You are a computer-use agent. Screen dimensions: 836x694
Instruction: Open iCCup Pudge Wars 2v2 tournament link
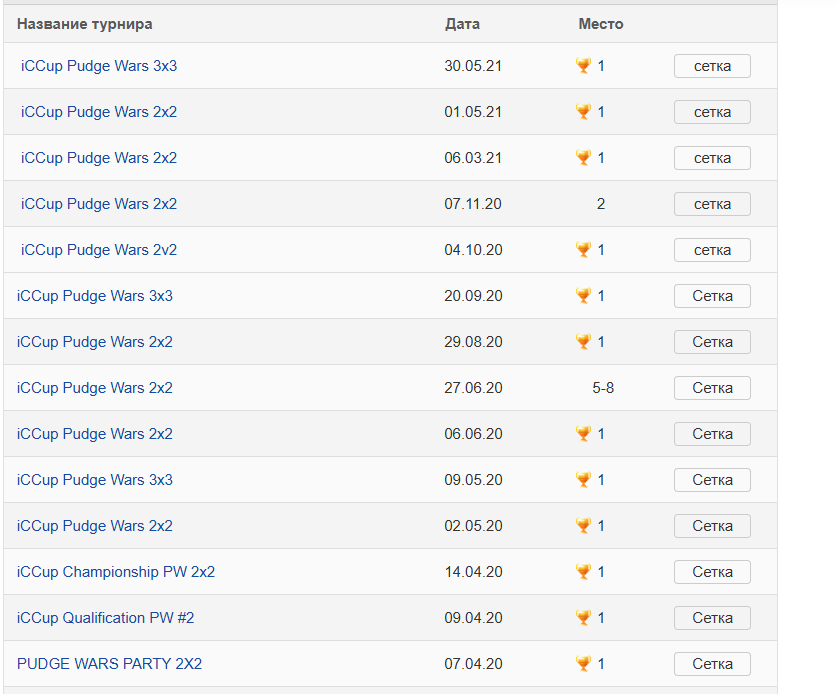coord(99,250)
